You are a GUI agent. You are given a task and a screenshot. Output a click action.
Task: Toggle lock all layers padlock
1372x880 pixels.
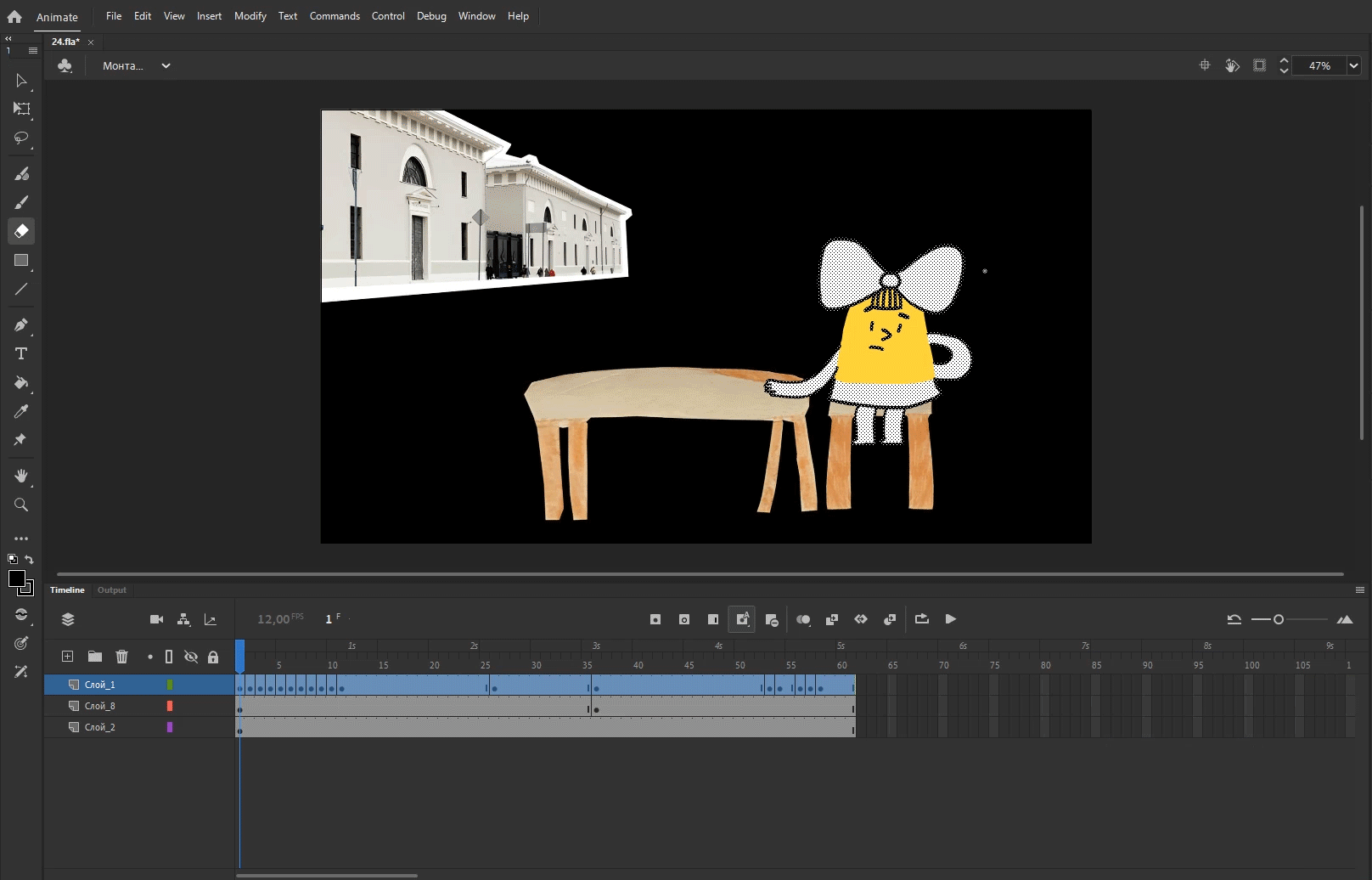coord(213,657)
